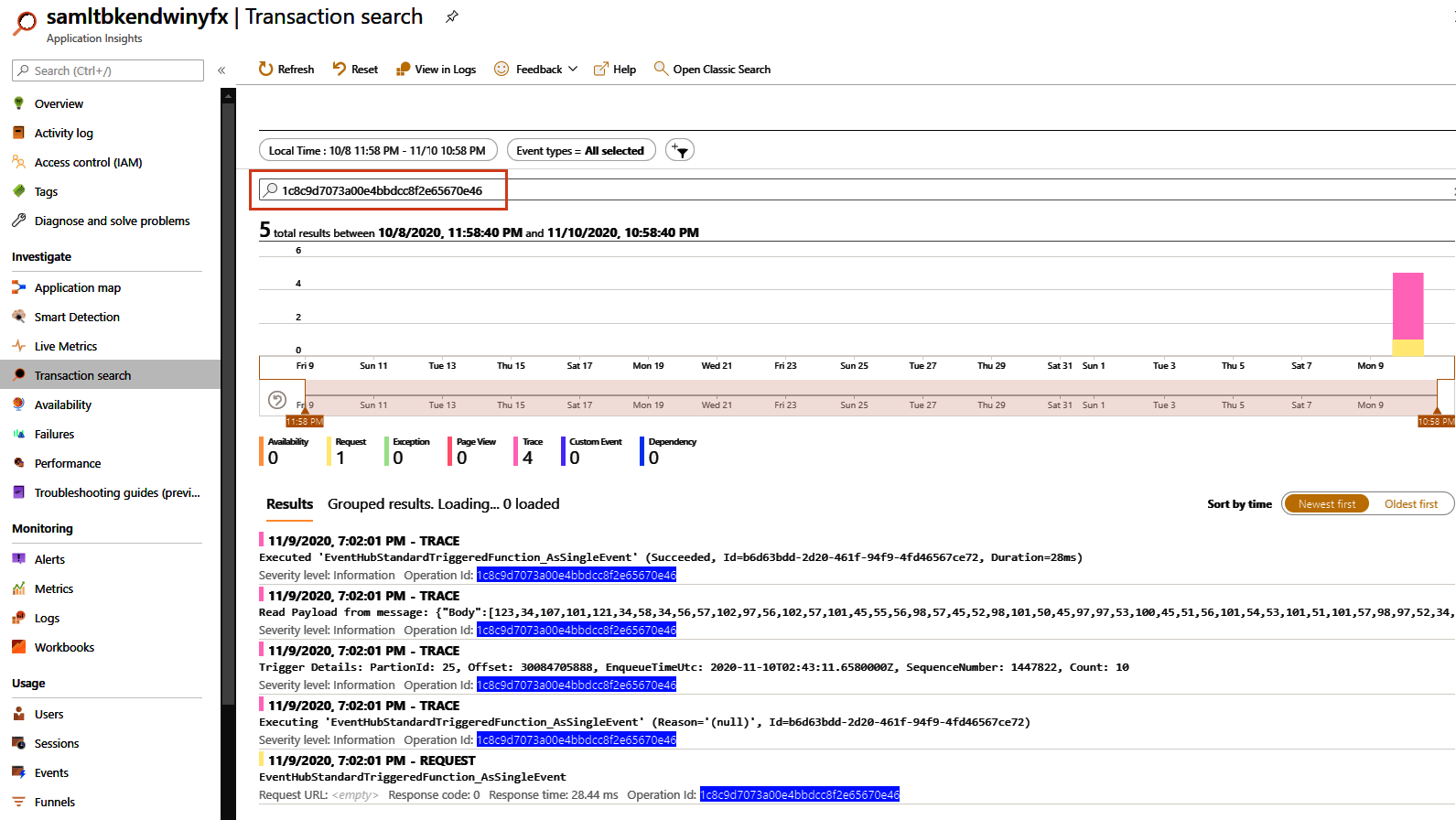The image size is (1456, 820).
Task: Click the Refresh toolbar button
Action: [x=286, y=70]
